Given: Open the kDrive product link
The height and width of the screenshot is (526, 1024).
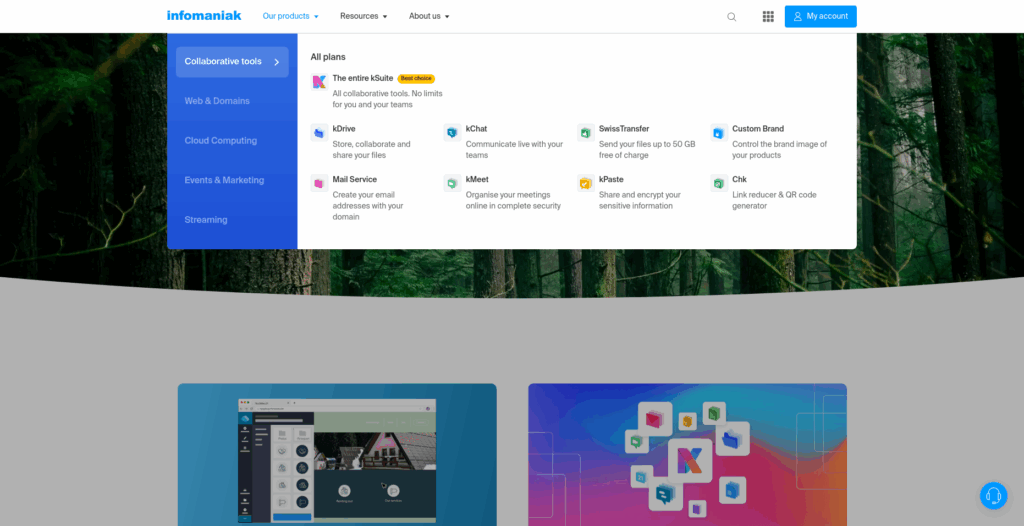Looking at the screenshot, I should (x=344, y=129).
